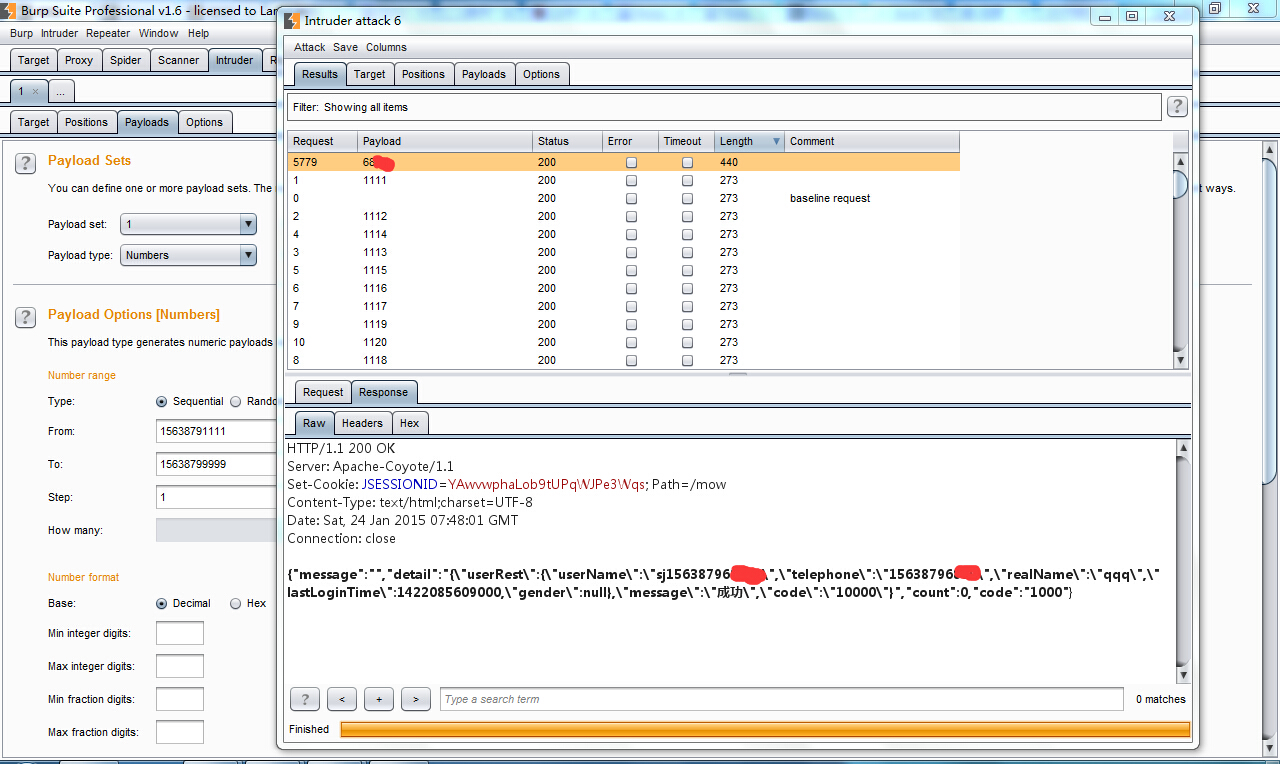Click the Payload column header
The height and width of the screenshot is (764, 1280).
pos(445,141)
